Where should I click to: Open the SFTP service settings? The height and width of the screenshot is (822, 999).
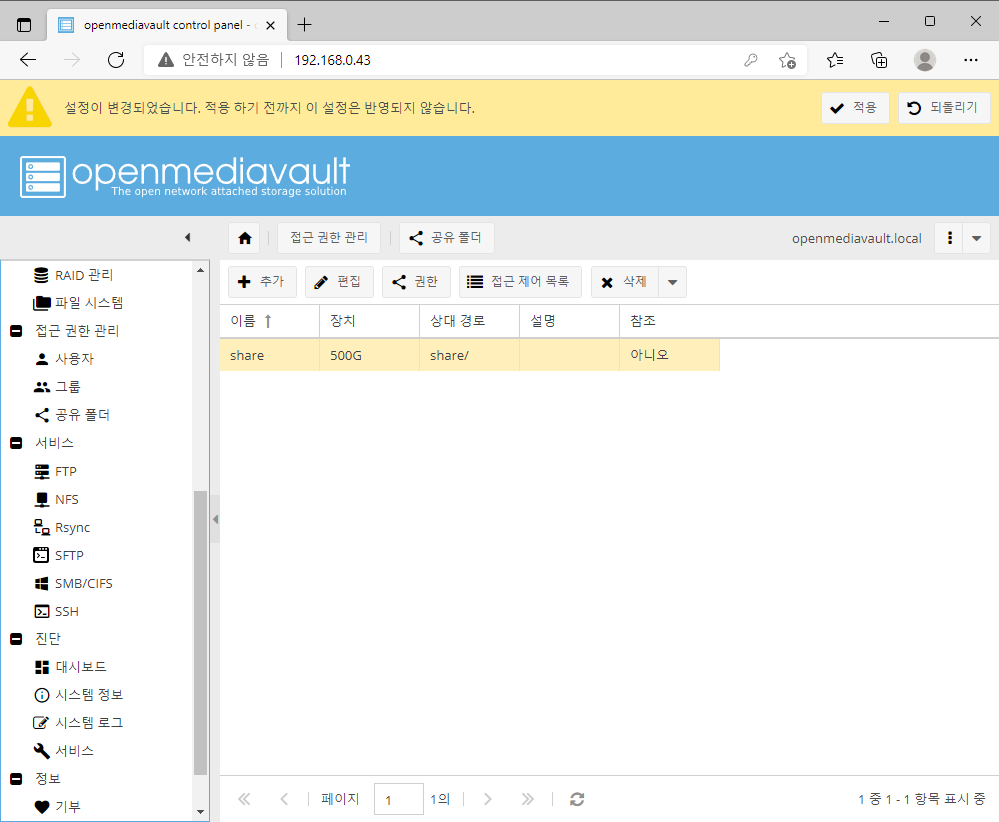coord(59,556)
